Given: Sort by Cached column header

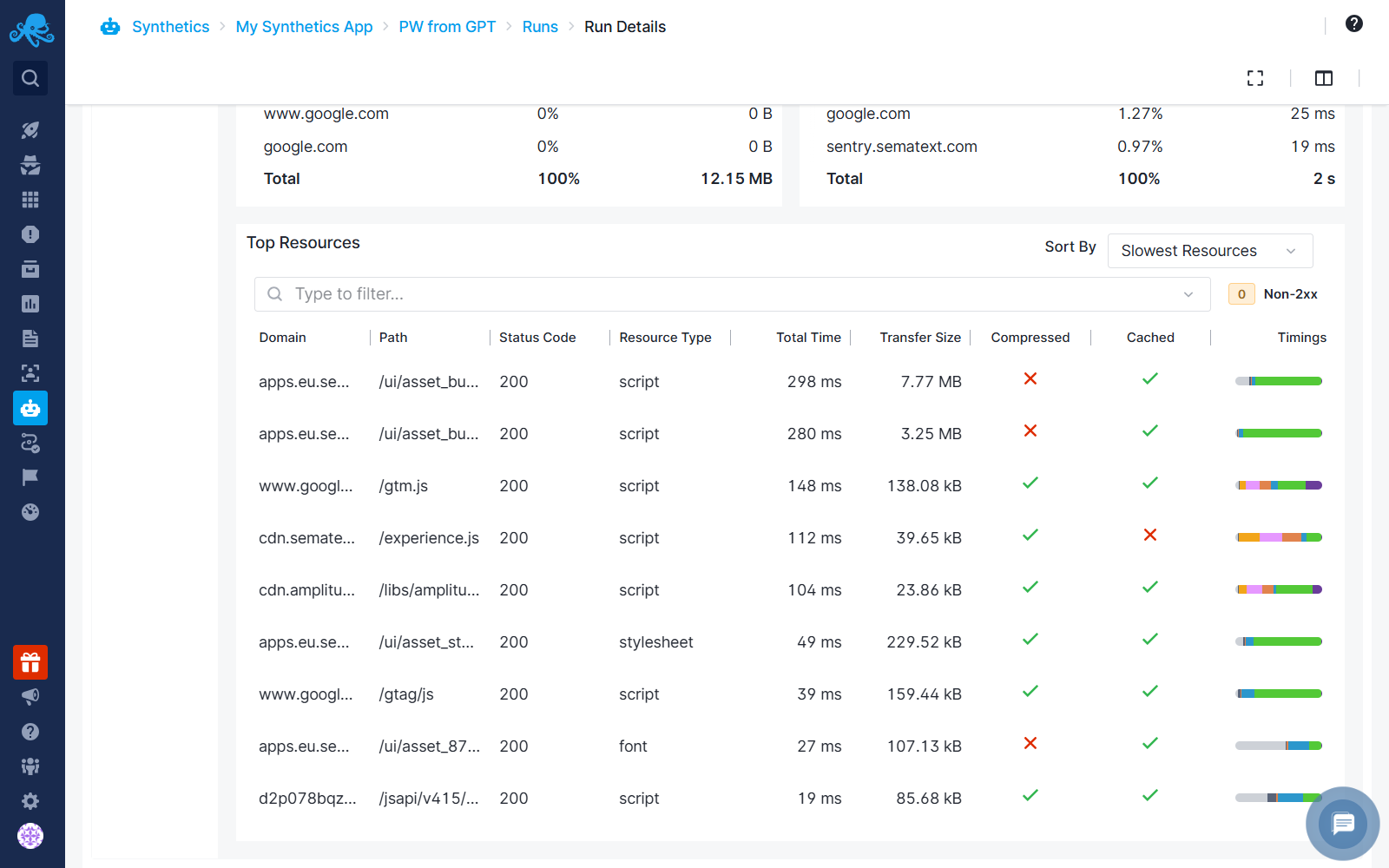Looking at the screenshot, I should click(x=1150, y=338).
